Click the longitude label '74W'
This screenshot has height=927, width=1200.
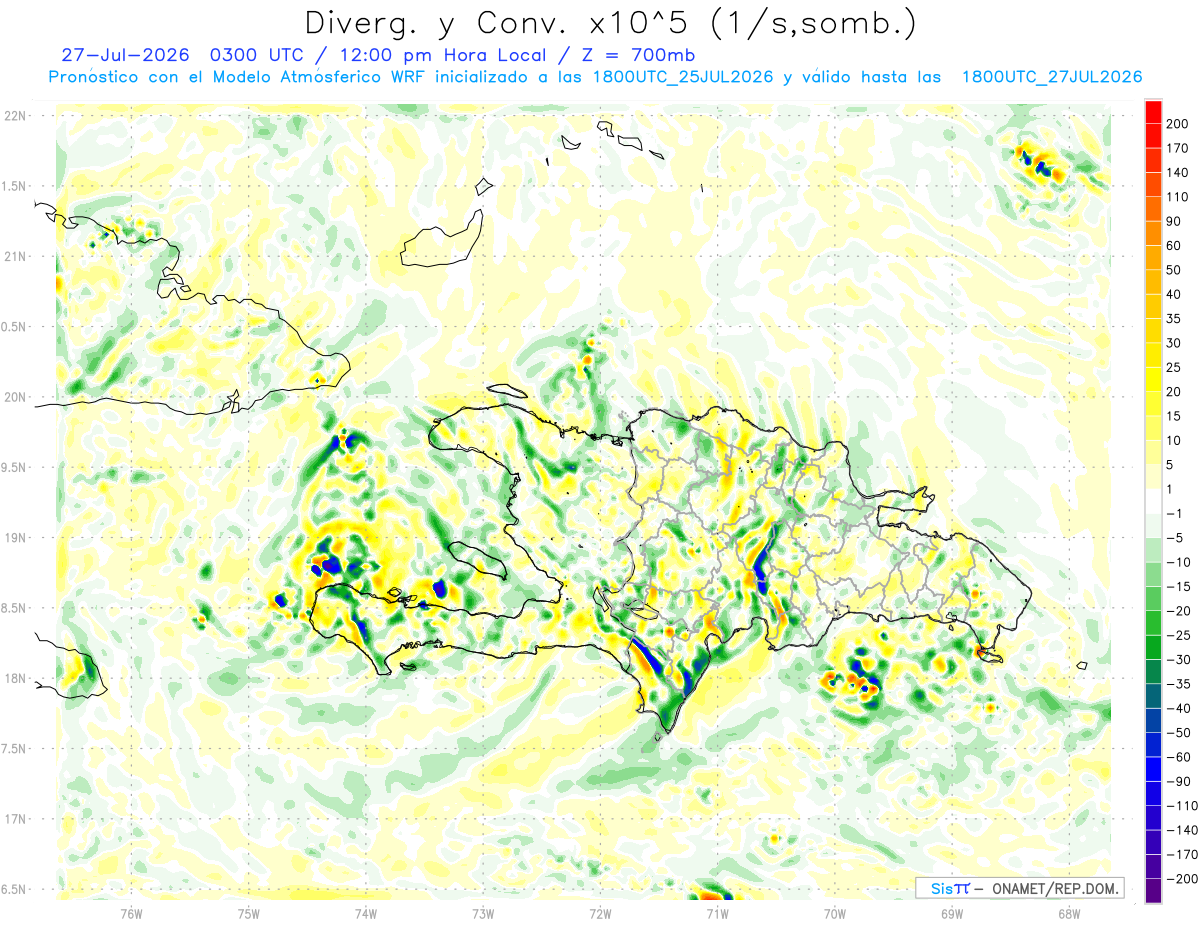coord(366,913)
